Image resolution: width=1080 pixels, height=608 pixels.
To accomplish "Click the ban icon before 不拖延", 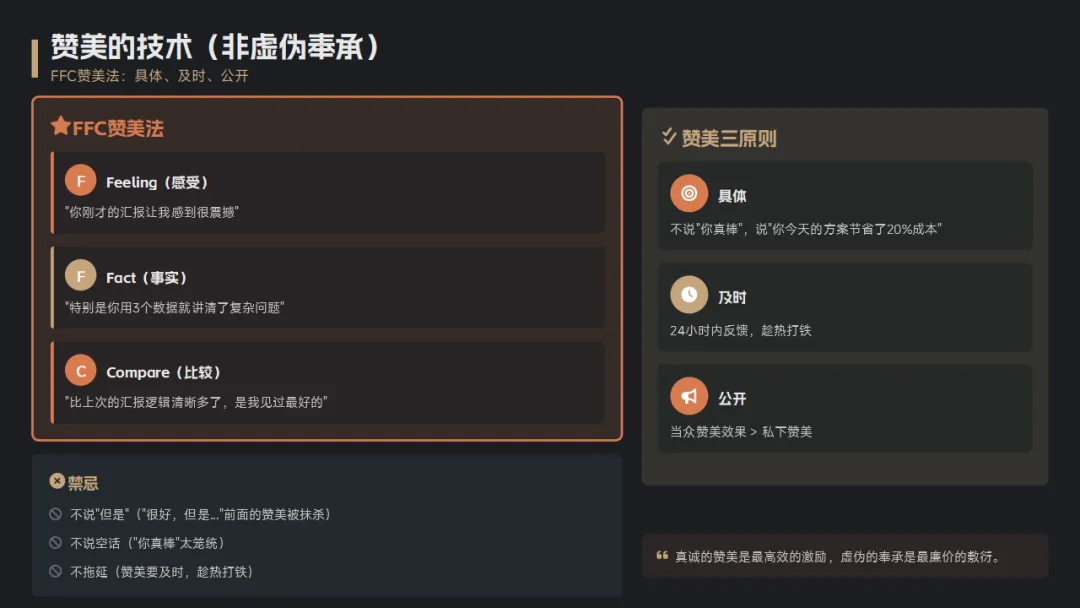I will click(x=56, y=571).
